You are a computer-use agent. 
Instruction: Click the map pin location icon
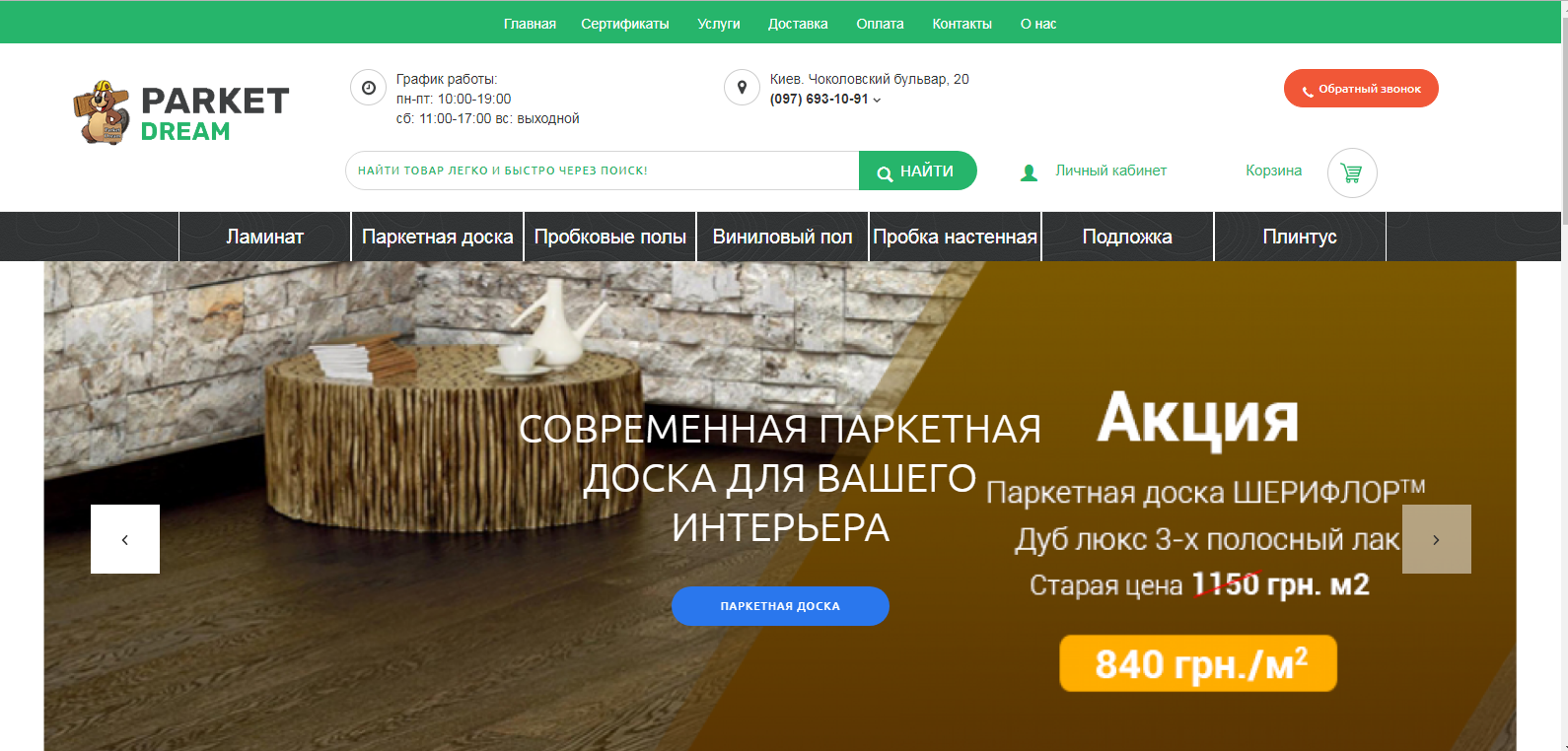click(x=742, y=88)
